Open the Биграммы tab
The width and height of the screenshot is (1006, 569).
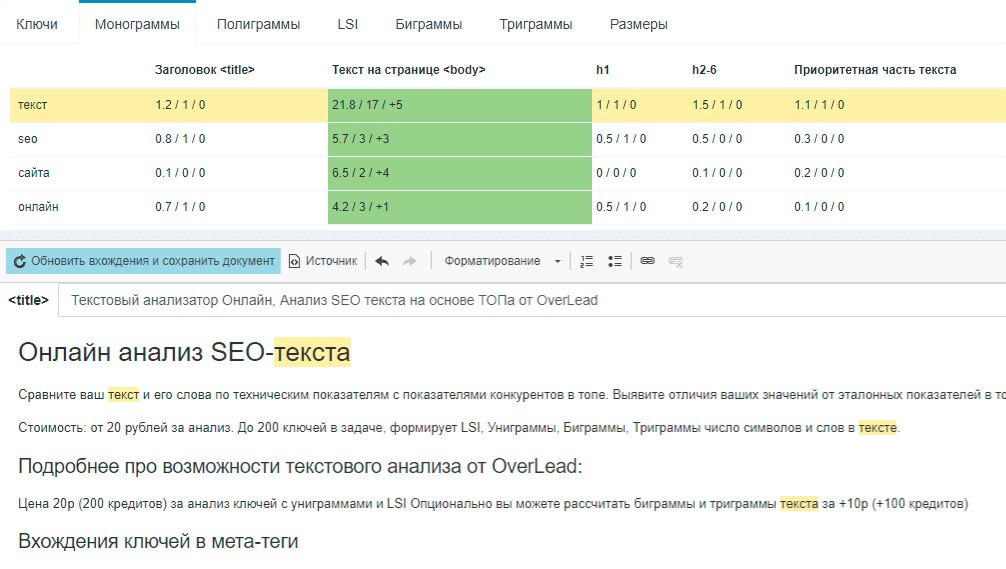(x=429, y=24)
